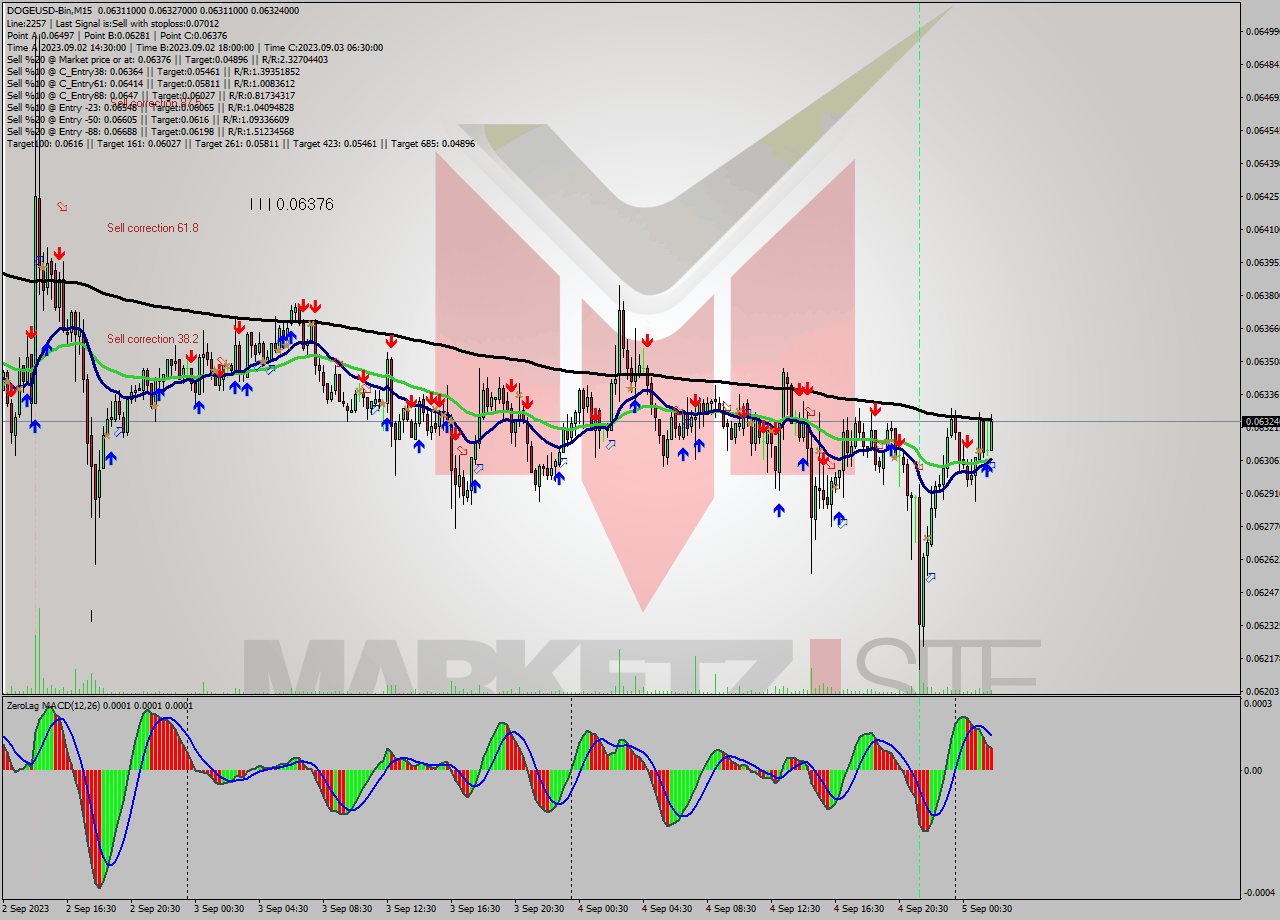
Task: Click price axis value 0.06350
Action: pos(1261,361)
